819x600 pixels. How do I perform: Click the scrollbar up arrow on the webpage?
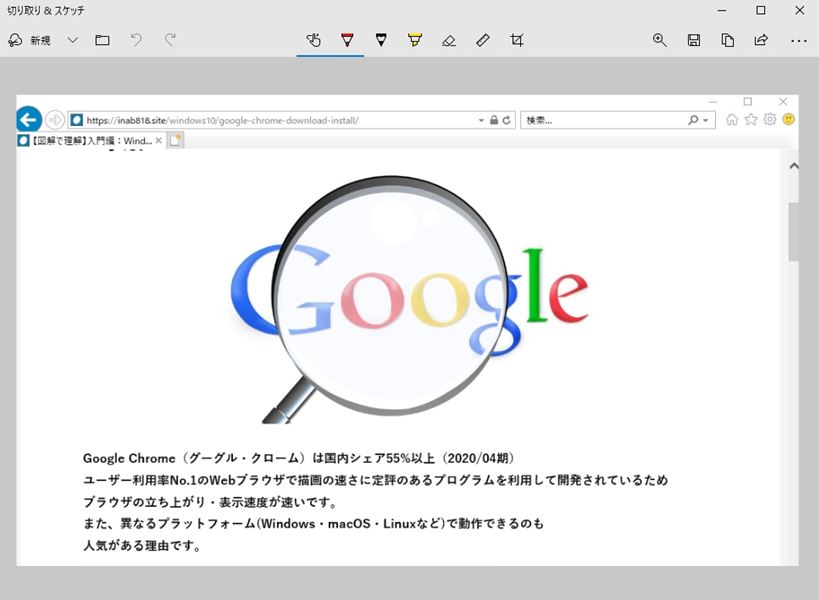click(794, 166)
